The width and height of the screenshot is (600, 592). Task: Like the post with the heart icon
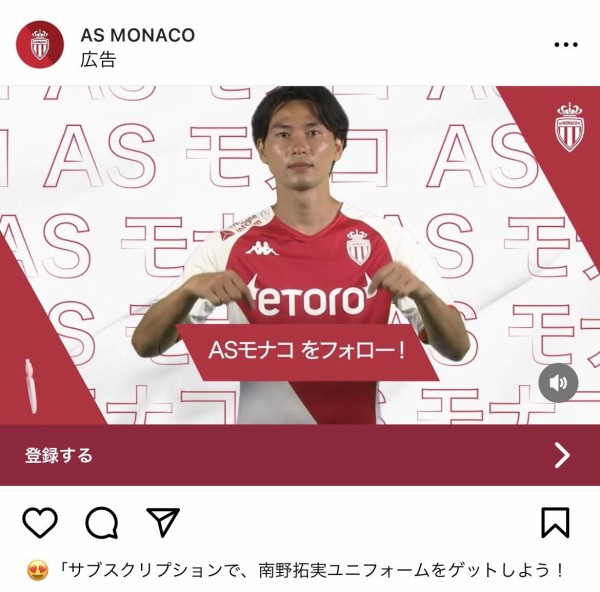tap(40, 523)
